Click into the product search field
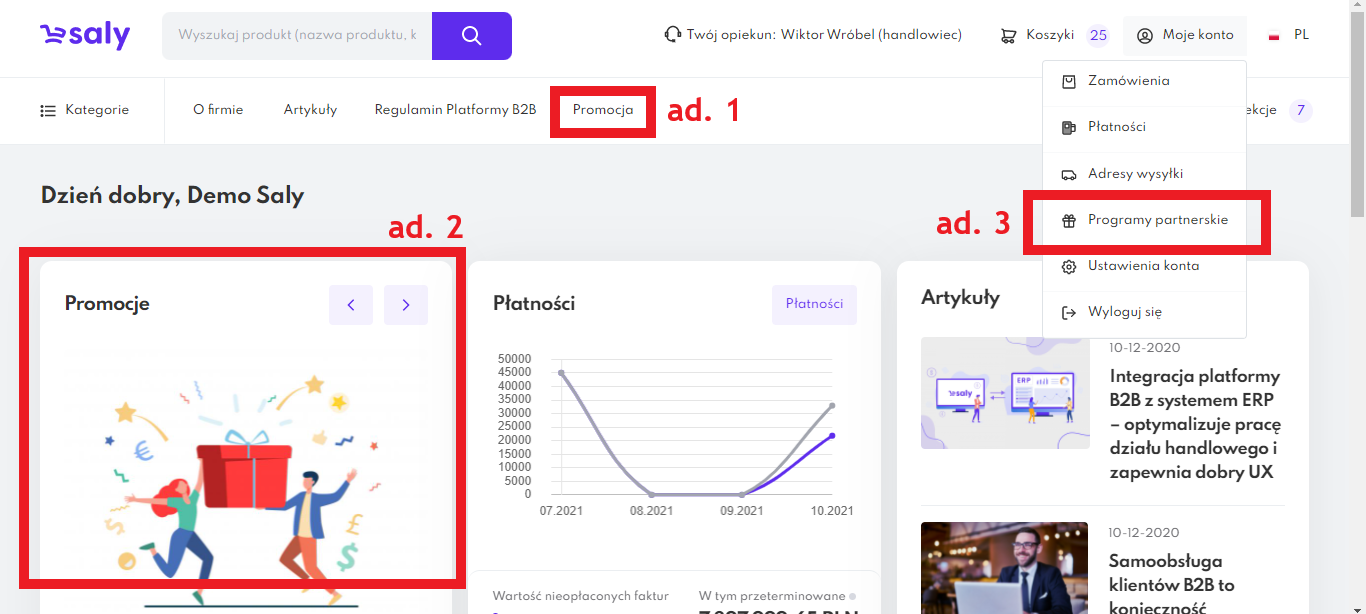1366x614 pixels. click(297, 35)
